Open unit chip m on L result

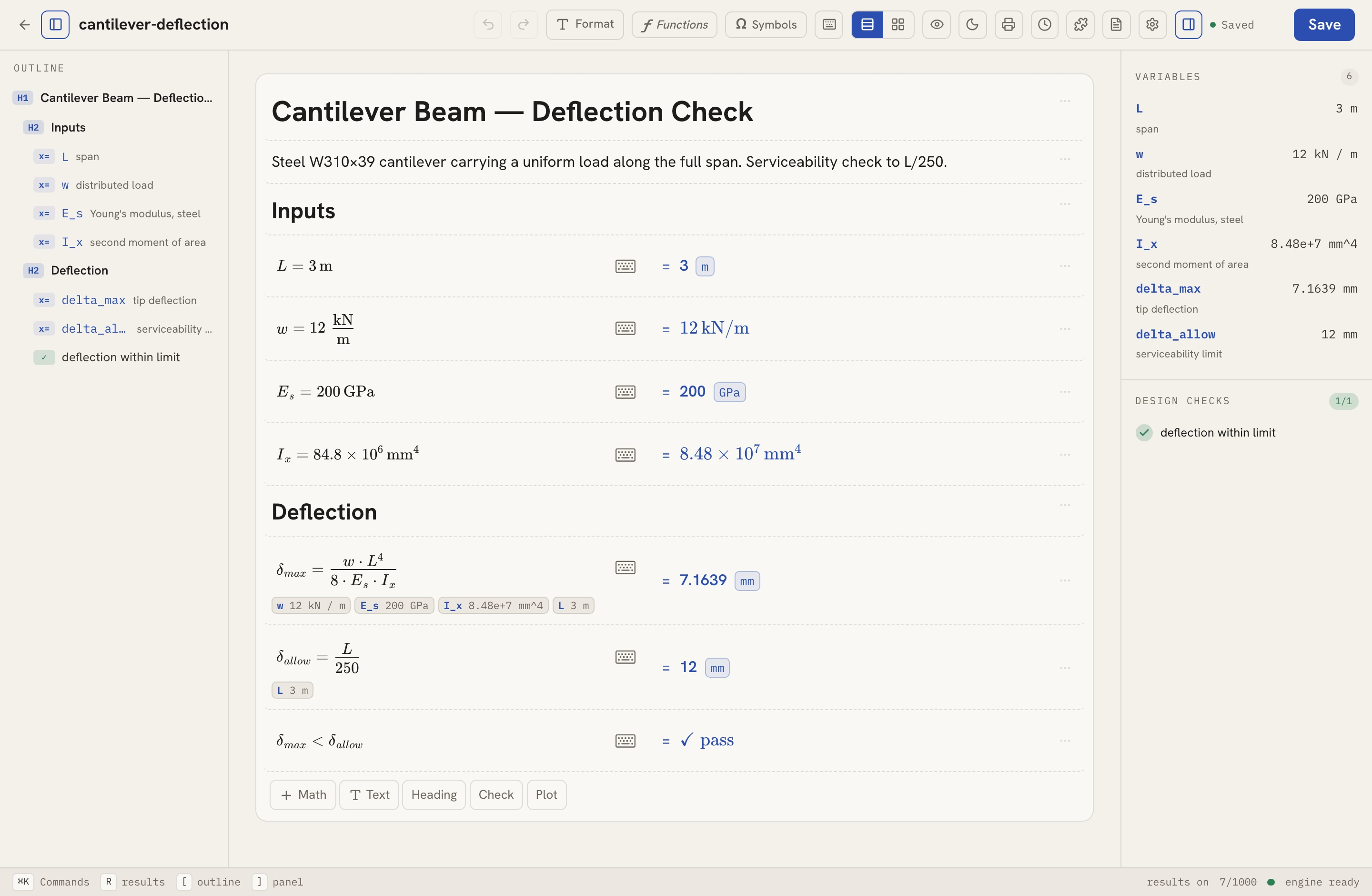705,267
